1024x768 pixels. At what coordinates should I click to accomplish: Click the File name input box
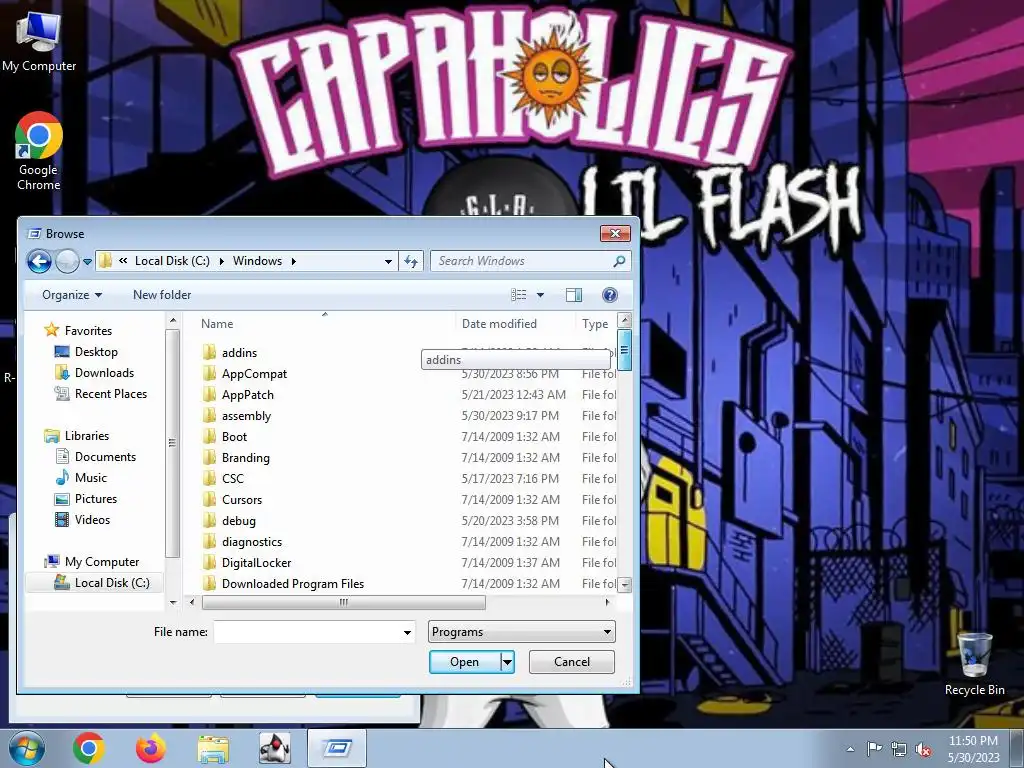[307, 632]
